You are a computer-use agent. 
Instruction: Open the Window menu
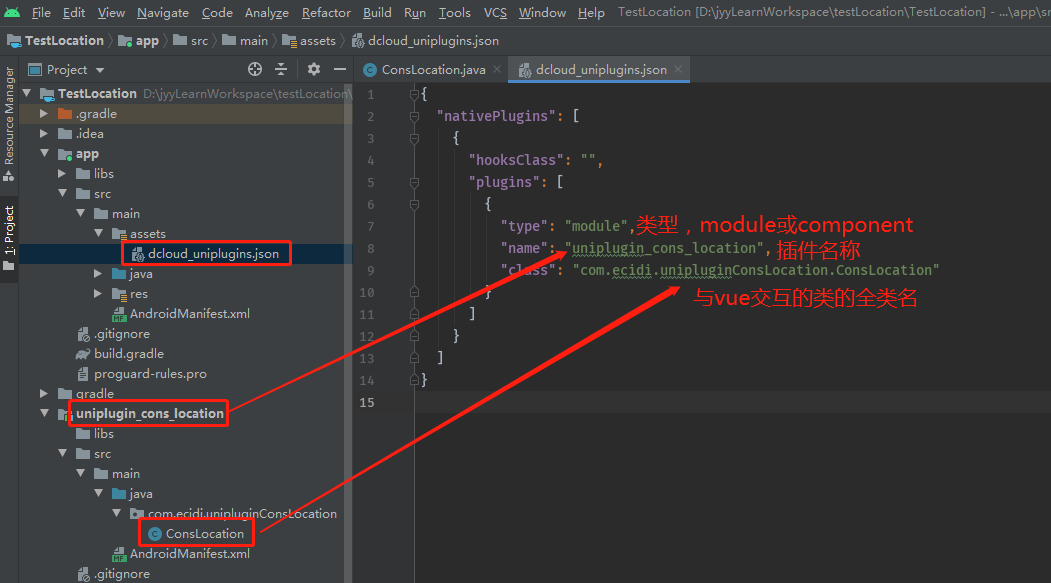pyautogui.click(x=542, y=13)
